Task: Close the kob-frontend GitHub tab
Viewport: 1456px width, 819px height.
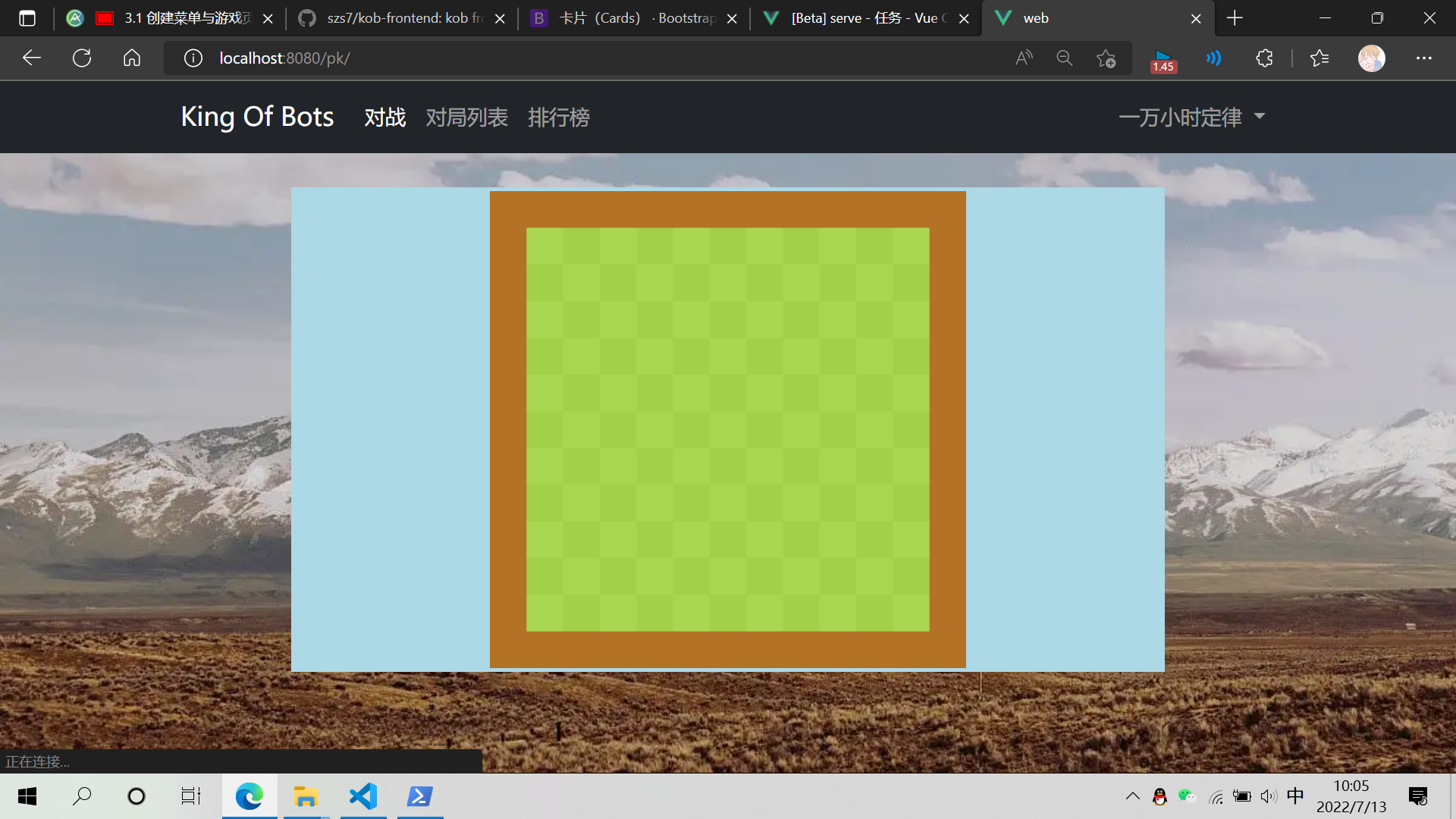Action: [500, 19]
